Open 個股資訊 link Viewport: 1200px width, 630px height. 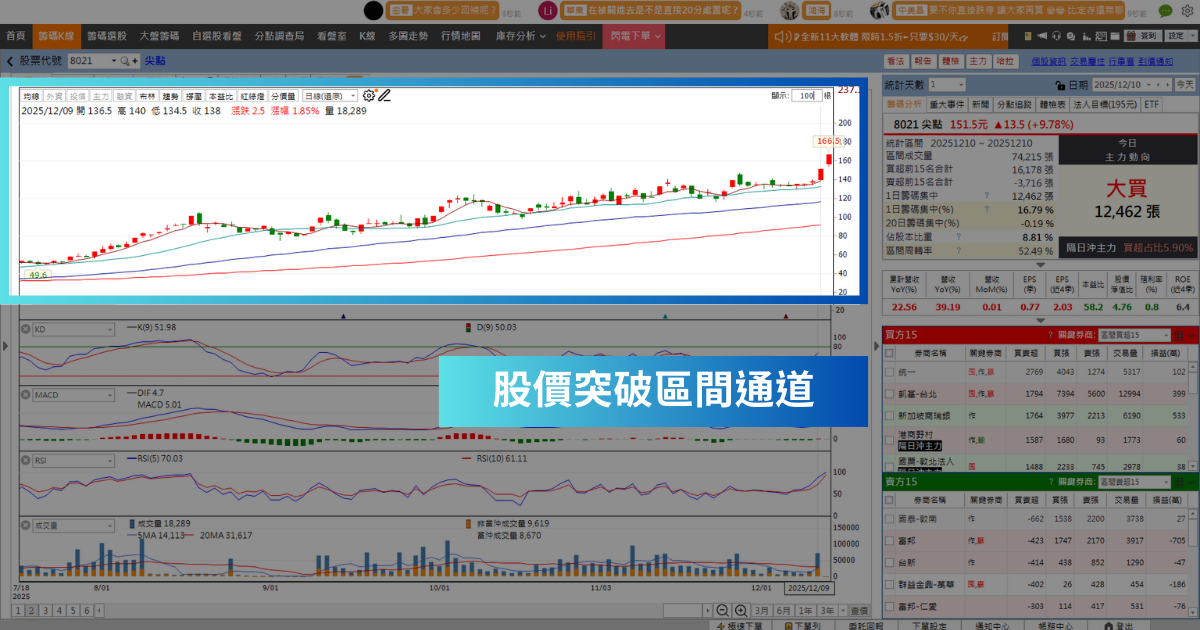(x=1048, y=61)
